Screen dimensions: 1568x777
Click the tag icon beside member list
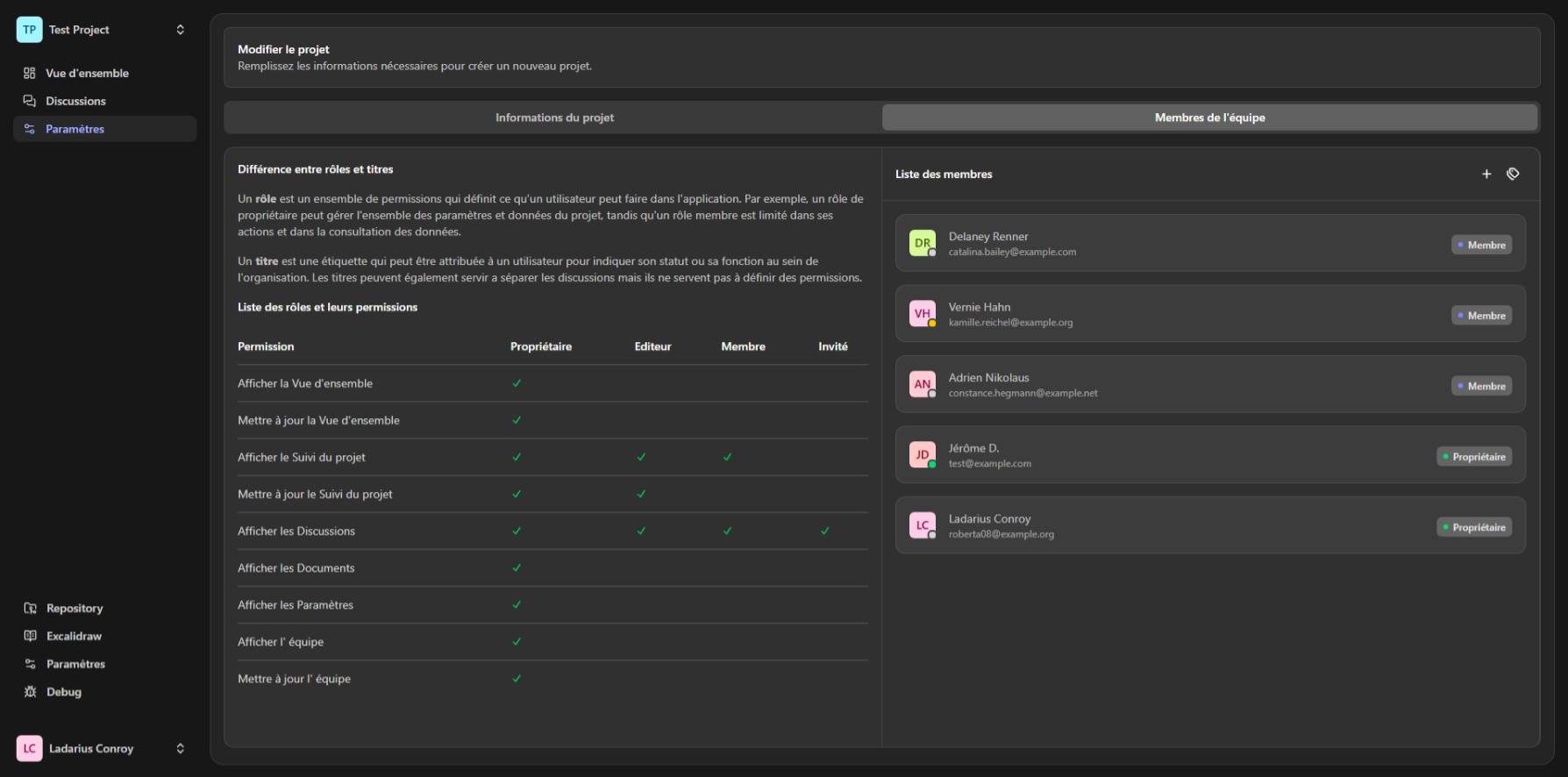point(1513,175)
